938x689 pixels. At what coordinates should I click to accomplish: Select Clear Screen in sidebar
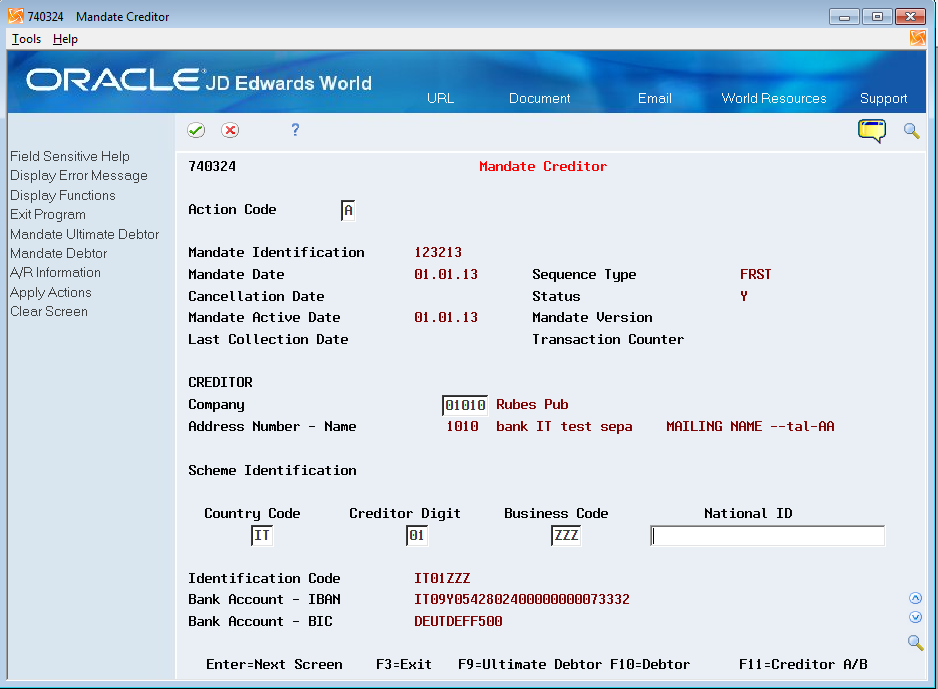49,311
